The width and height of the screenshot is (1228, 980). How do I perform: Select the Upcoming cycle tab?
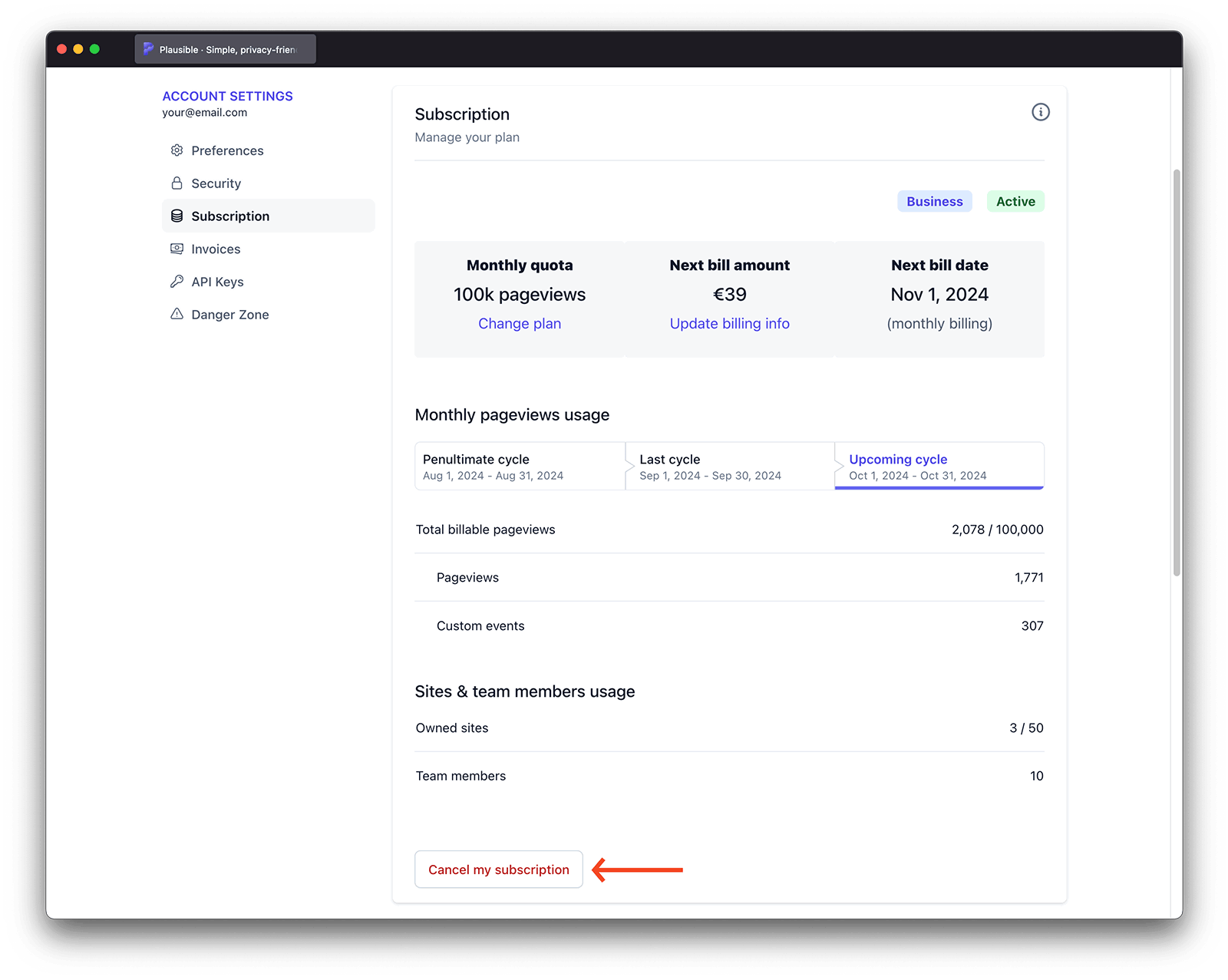939,466
